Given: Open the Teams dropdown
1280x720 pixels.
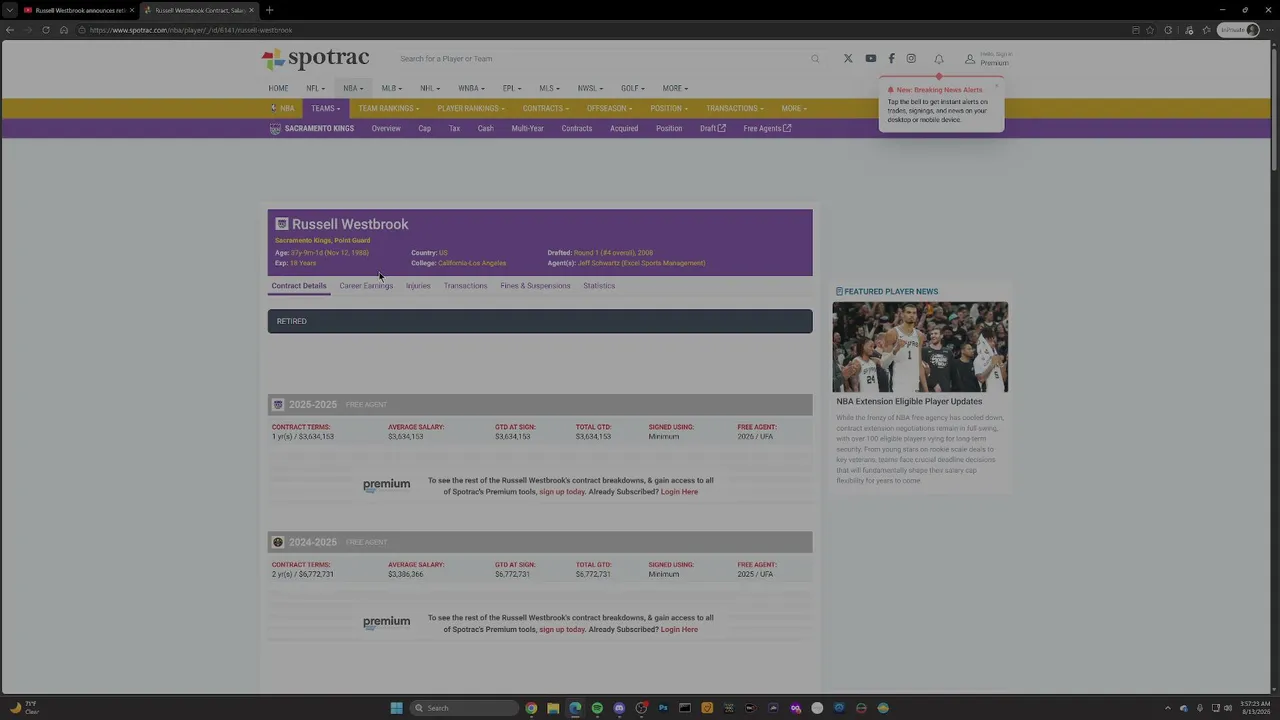Looking at the screenshot, I should pos(325,108).
